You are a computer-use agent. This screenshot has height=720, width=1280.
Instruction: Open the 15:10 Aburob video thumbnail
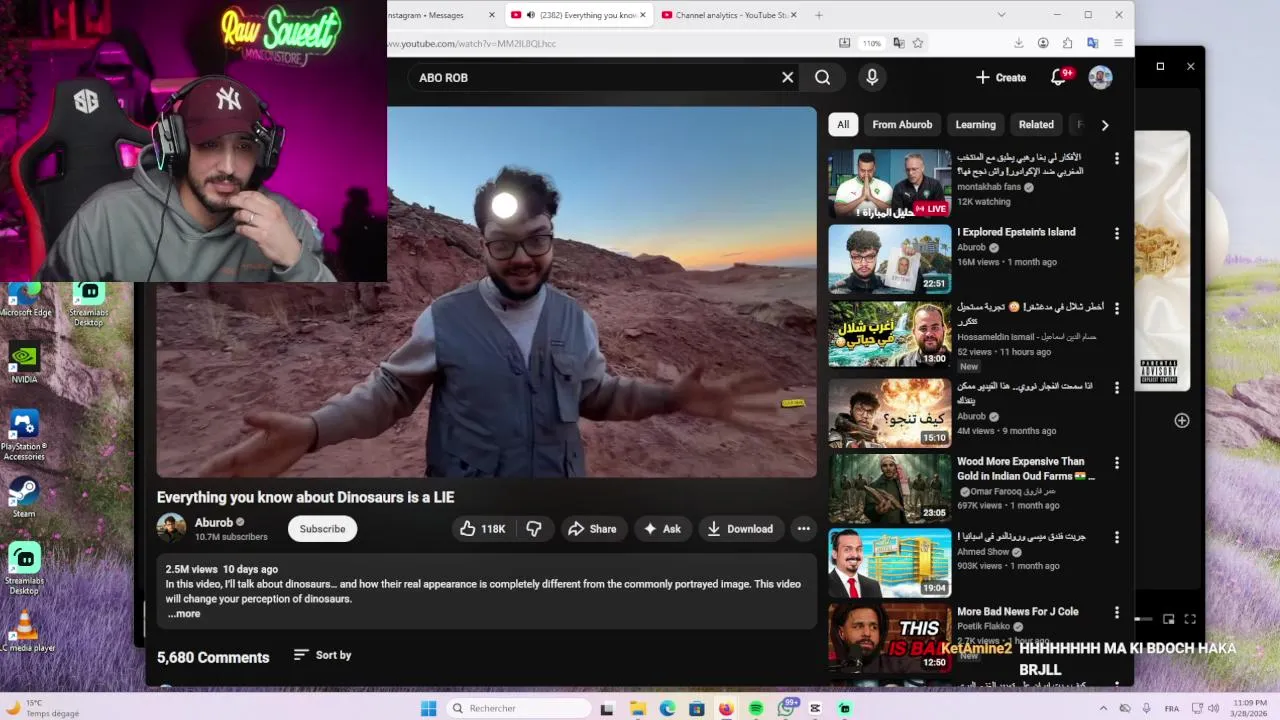[x=889, y=413]
